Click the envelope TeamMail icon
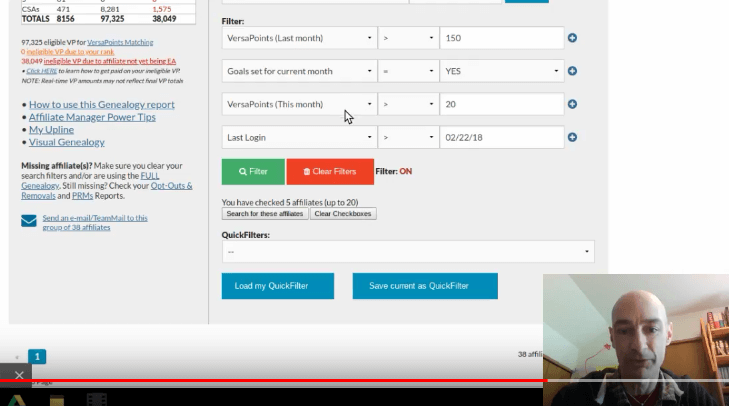Screen dimensions: 729x406 [29, 221]
